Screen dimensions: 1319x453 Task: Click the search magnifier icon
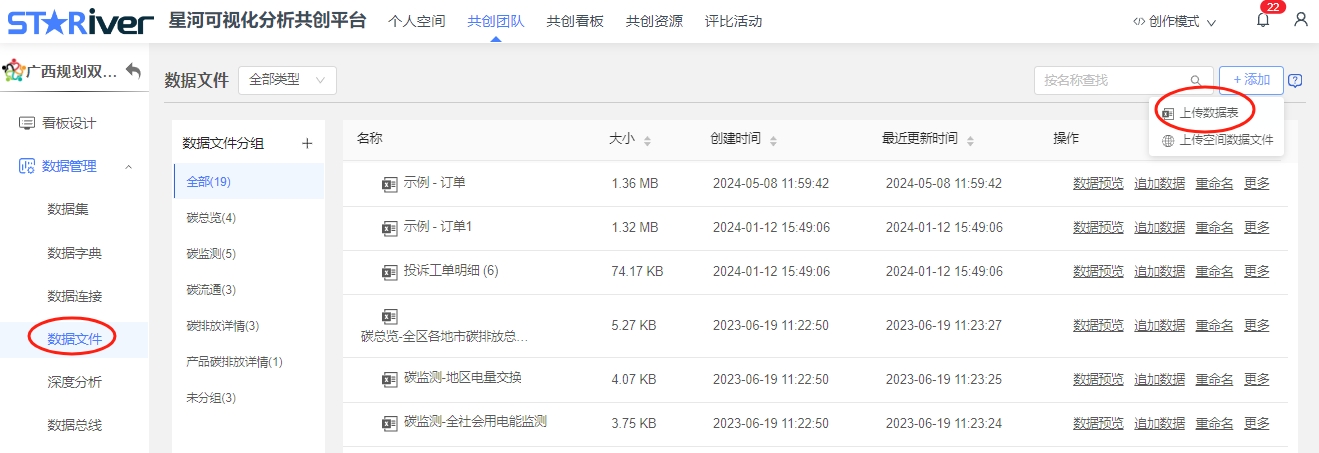(1195, 81)
